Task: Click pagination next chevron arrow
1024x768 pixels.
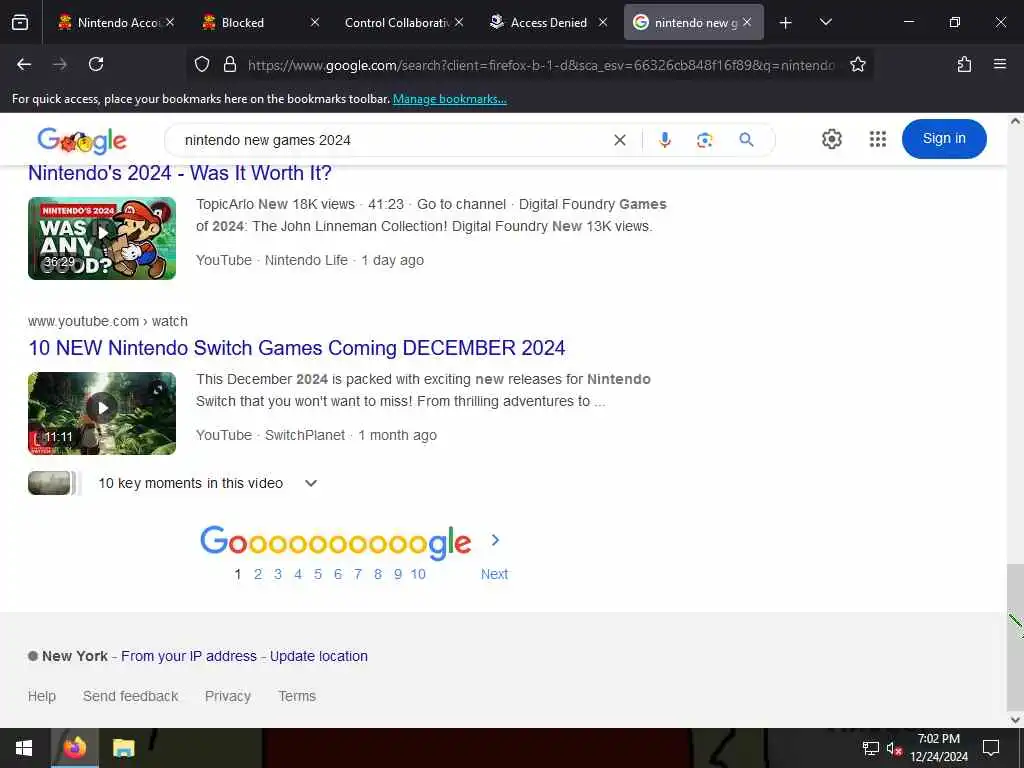Action: [x=495, y=540]
